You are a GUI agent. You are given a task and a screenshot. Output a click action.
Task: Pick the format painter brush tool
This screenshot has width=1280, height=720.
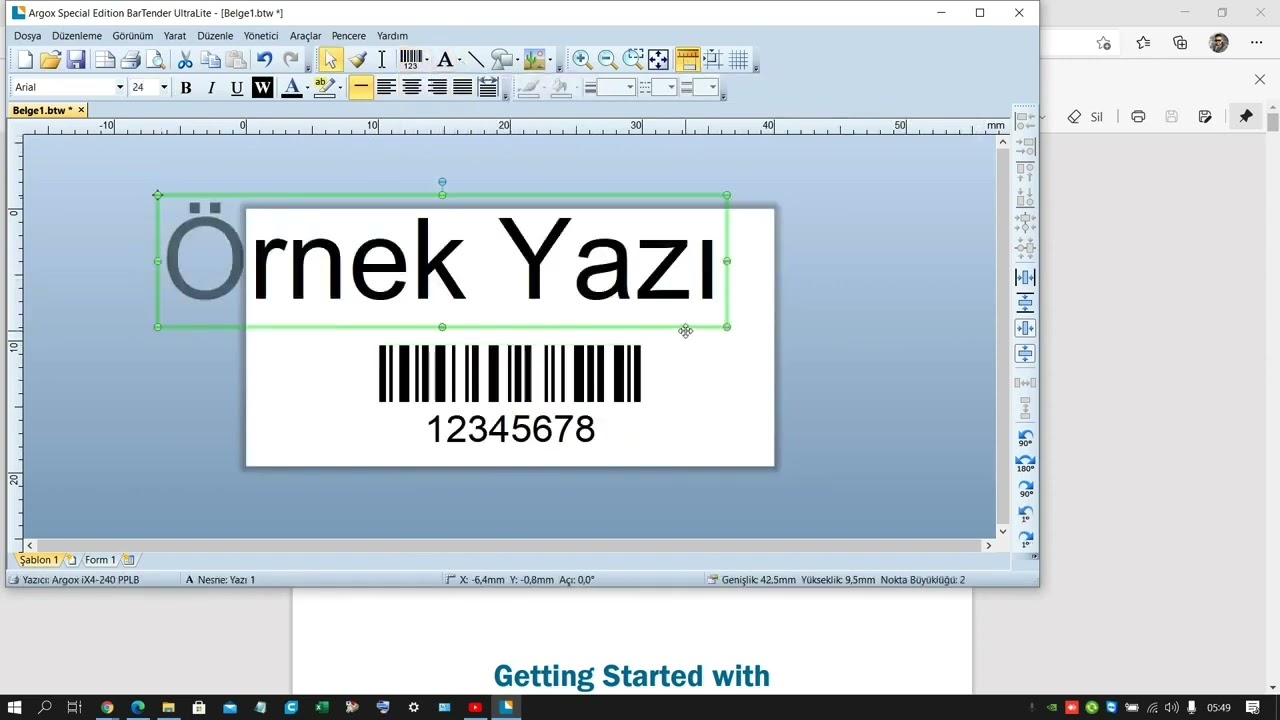click(357, 60)
